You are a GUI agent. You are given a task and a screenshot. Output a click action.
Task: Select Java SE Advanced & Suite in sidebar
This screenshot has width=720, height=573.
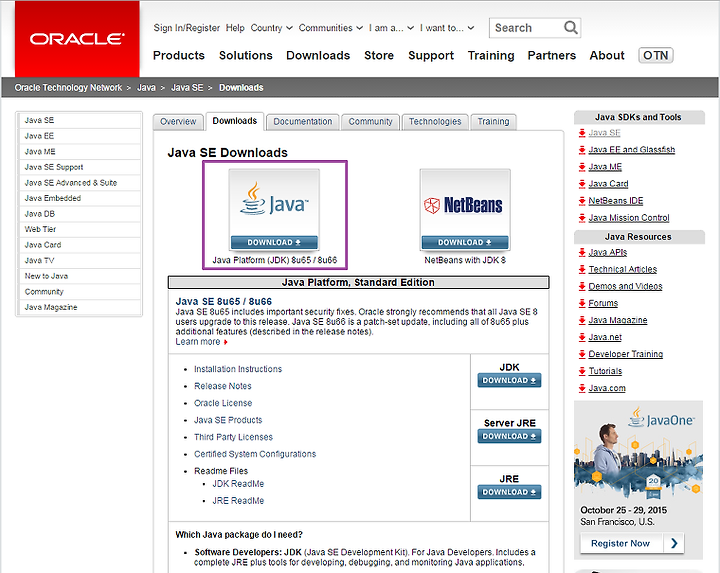pyautogui.click(x=79, y=183)
